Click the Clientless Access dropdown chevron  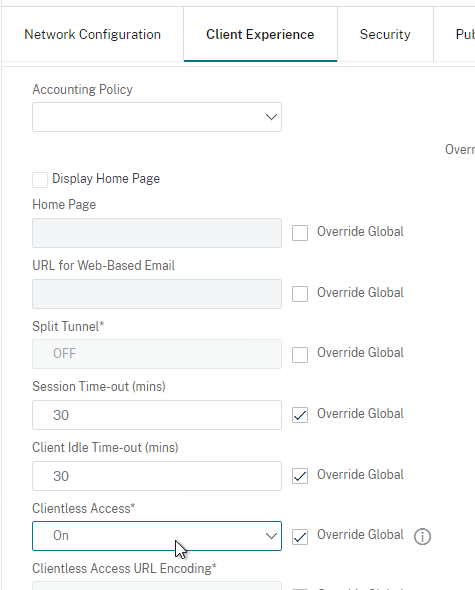pyautogui.click(x=271, y=536)
